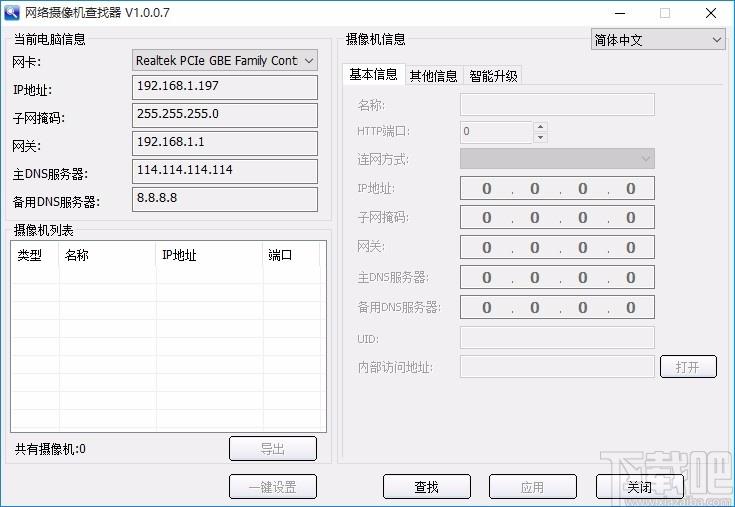Click the camera 网关 address field
Image resolution: width=735 pixels, height=507 pixels.
click(557, 247)
